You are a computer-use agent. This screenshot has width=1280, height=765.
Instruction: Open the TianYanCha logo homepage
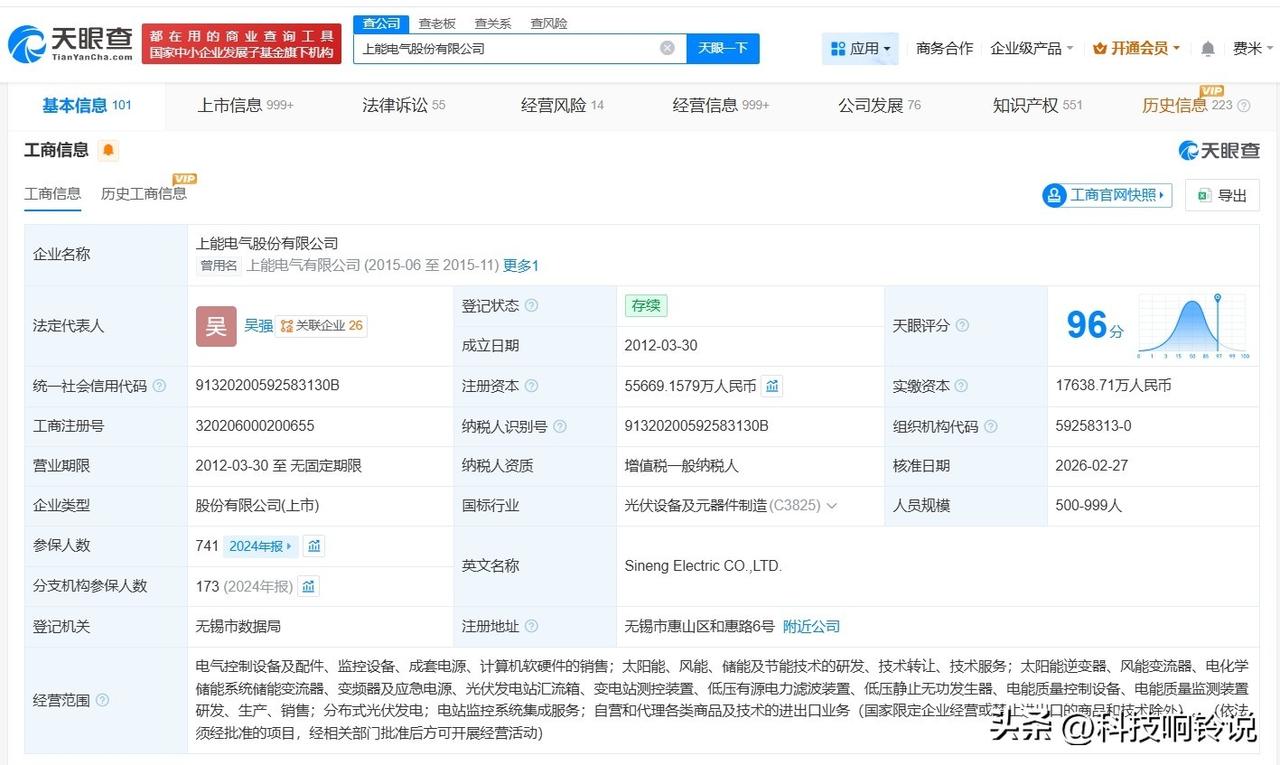click(x=70, y=44)
